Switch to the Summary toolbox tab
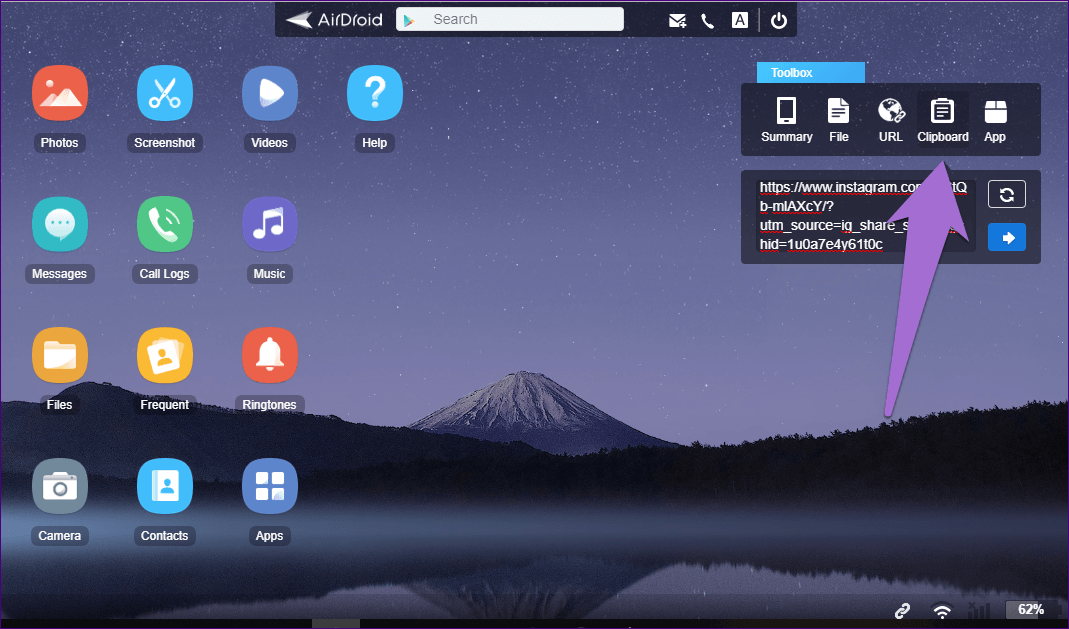 pyautogui.click(x=786, y=119)
